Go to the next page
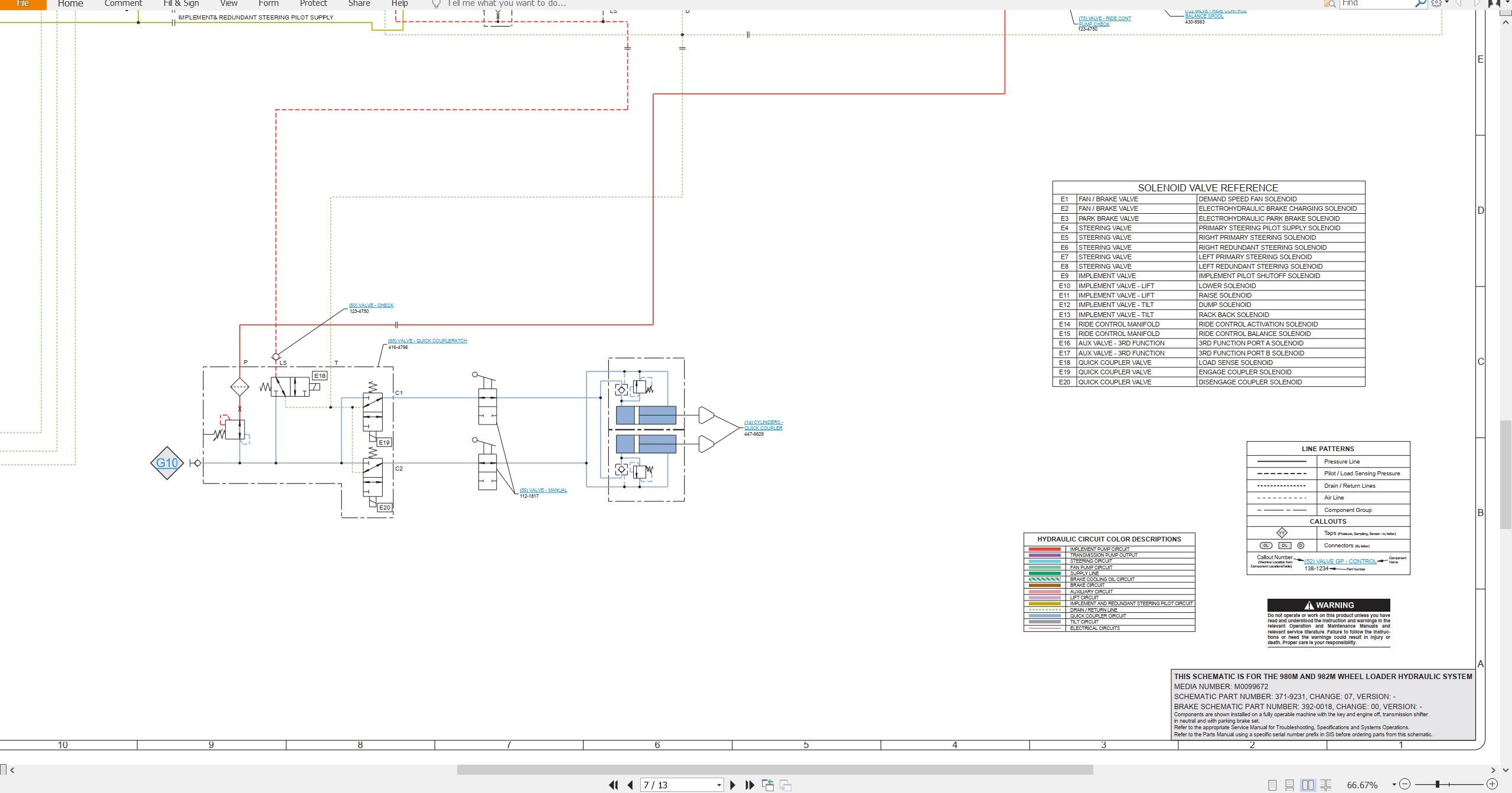 733,785
